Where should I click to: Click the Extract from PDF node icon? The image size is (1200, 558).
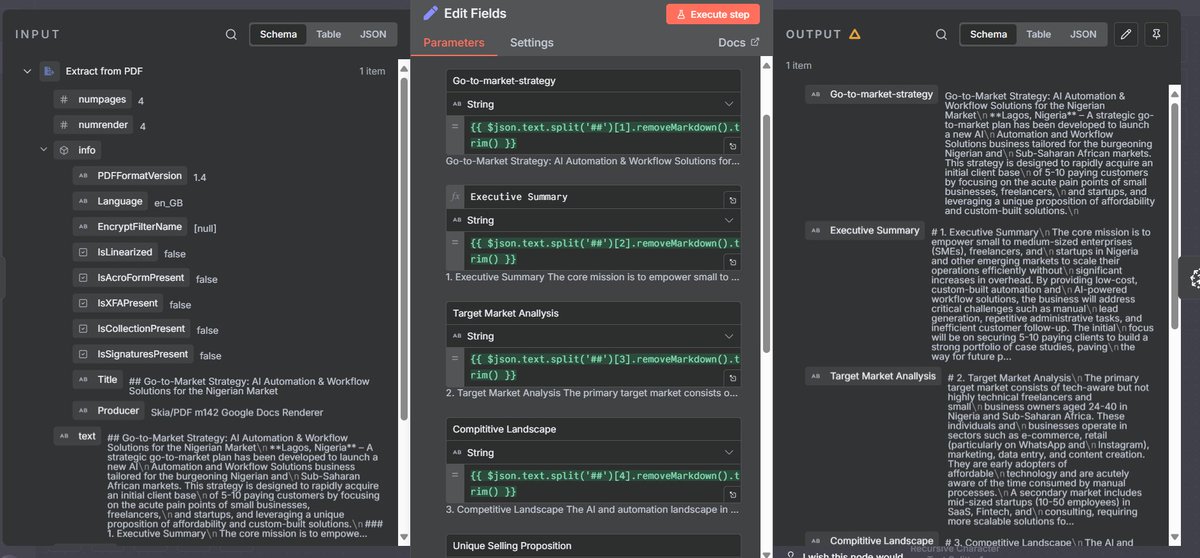click(x=48, y=71)
